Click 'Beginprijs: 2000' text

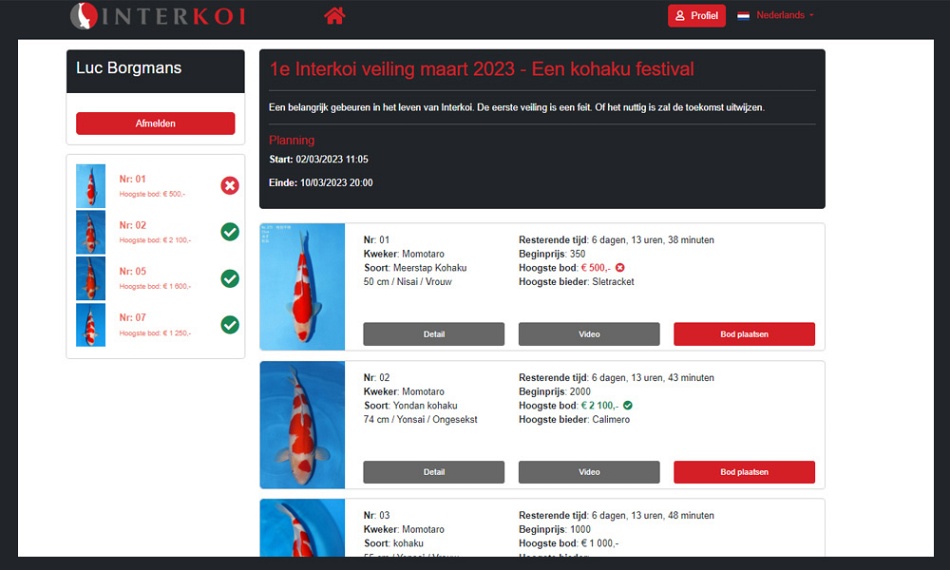[554, 391]
